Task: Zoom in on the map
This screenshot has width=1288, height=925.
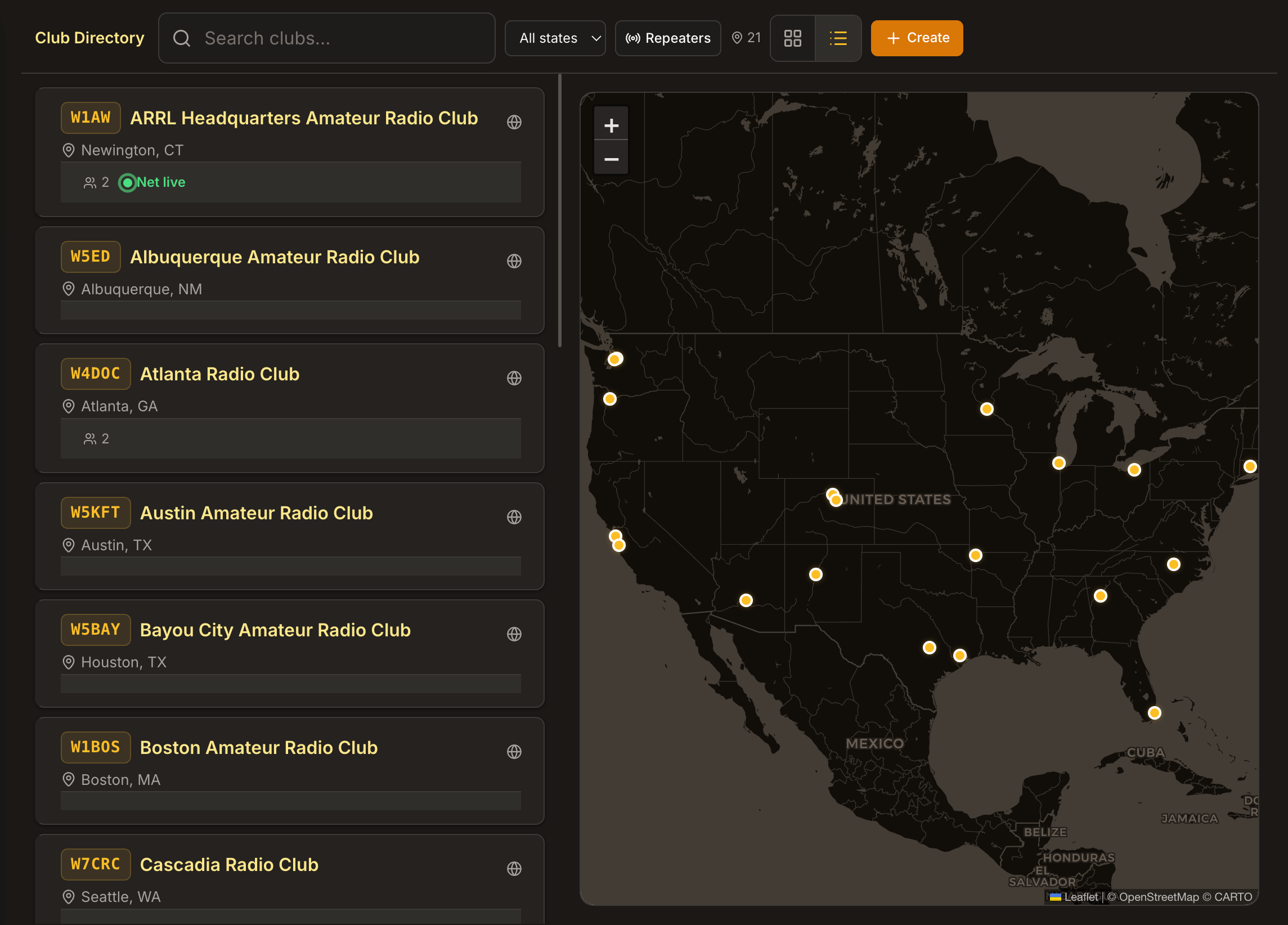Action: (611, 125)
